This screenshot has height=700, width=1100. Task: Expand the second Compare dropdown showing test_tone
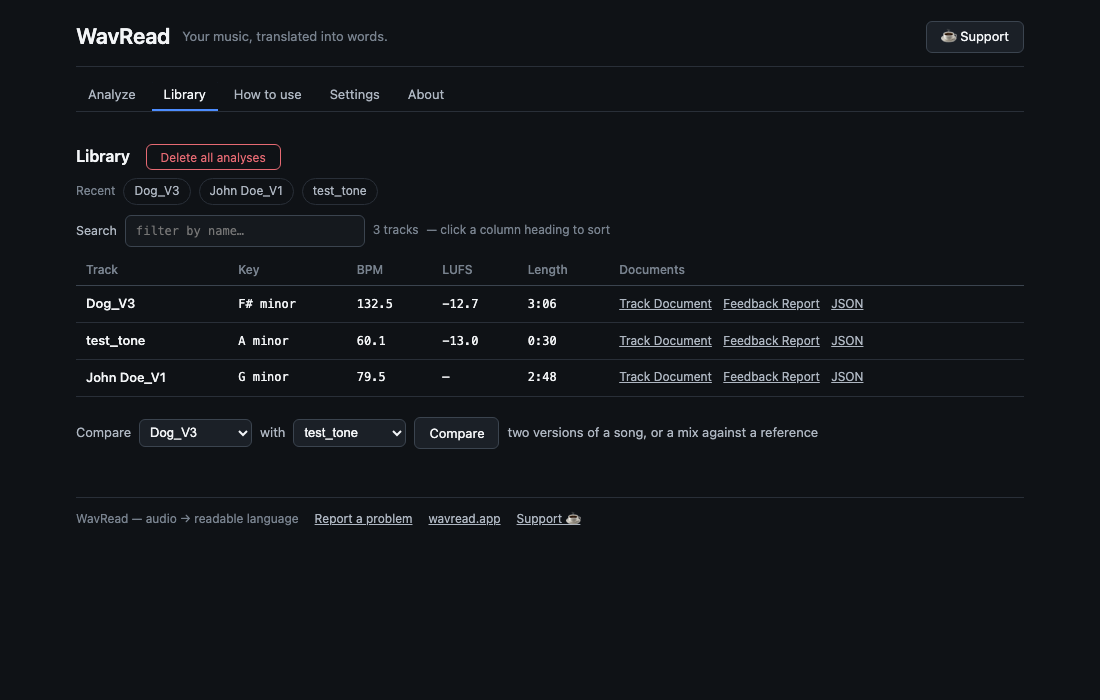pyautogui.click(x=349, y=433)
